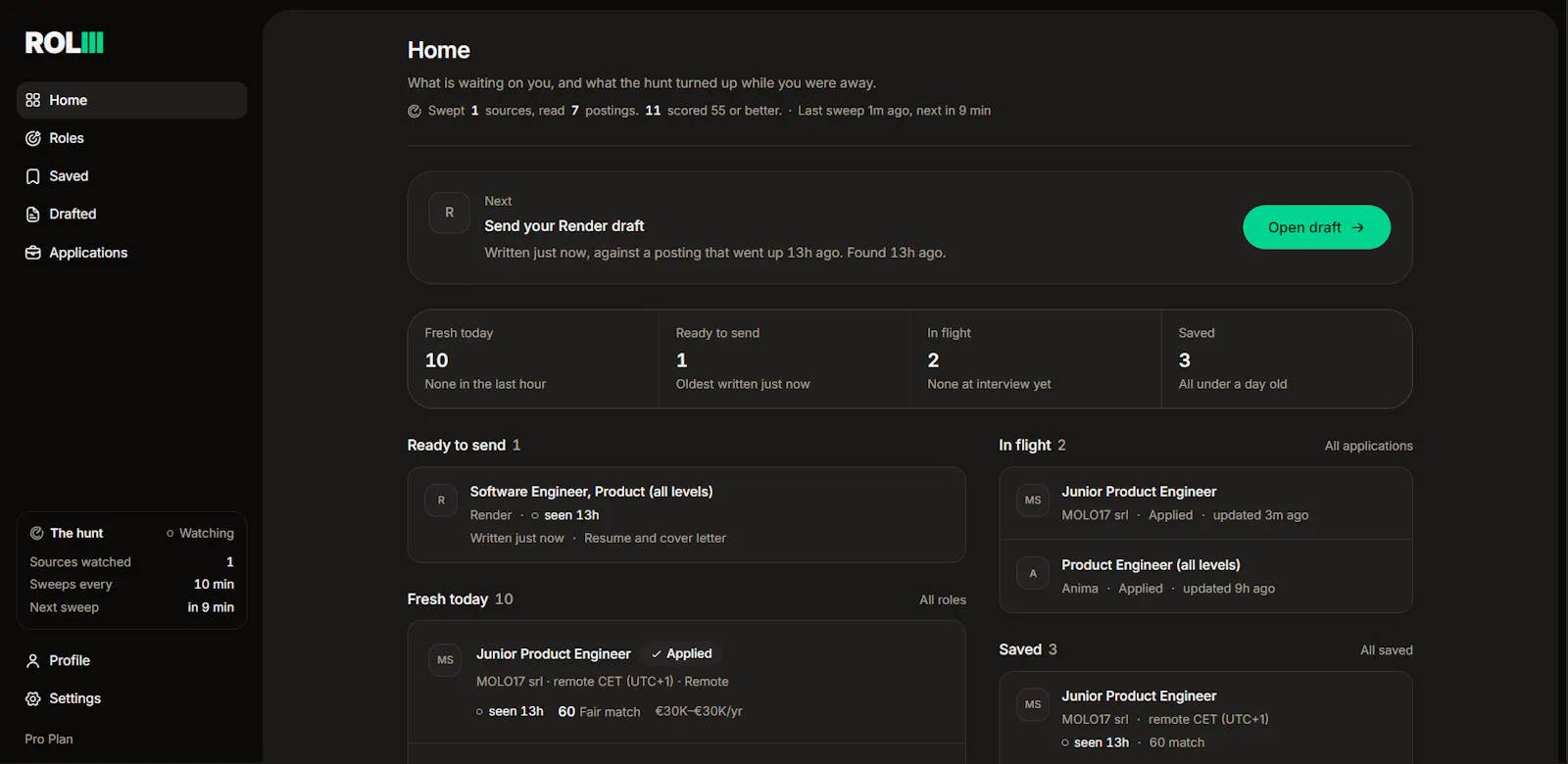
Task: Click the "Sources watched" row in the hunt panel
Action: [x=131, y=562]
